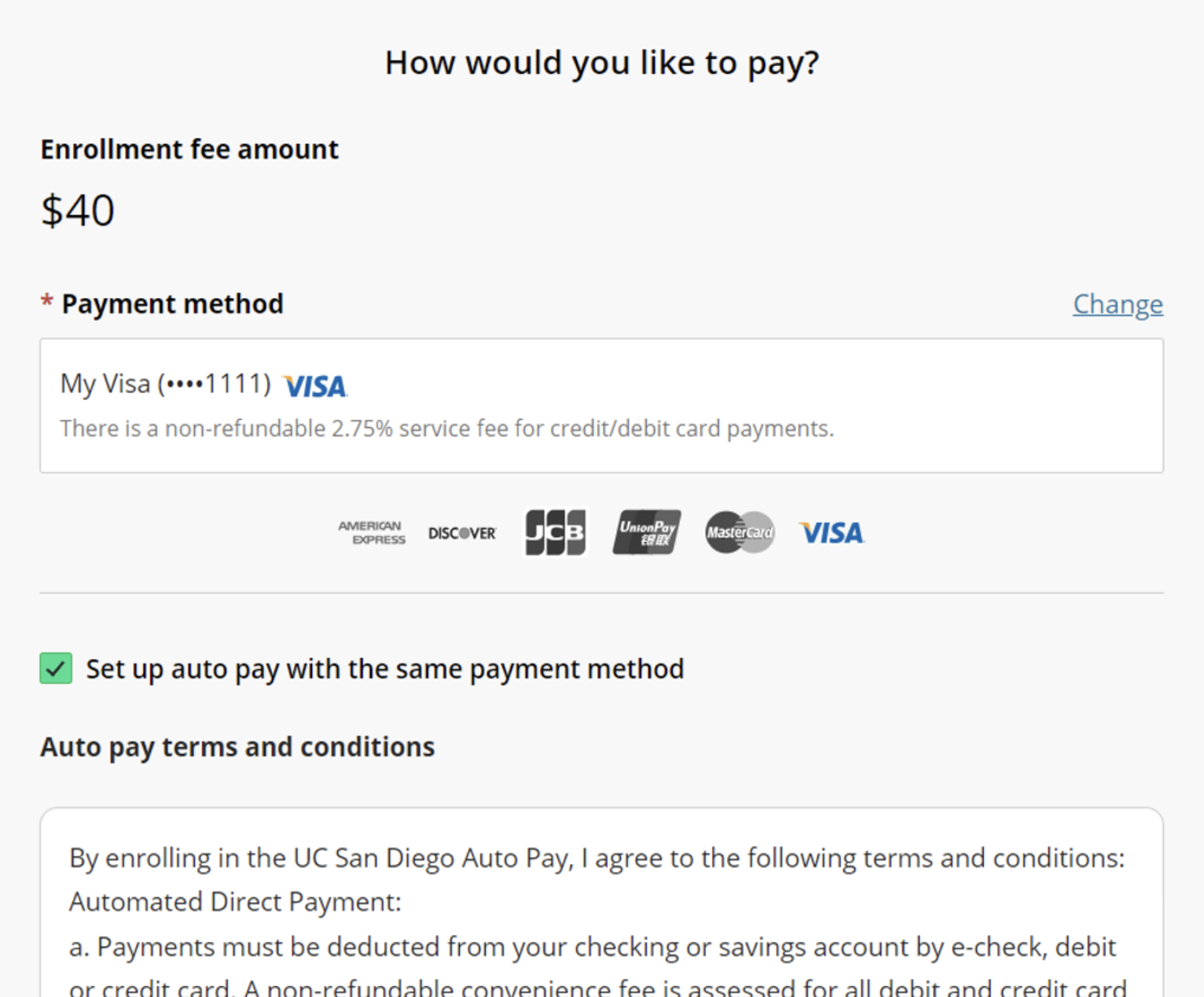Click the $40 enrollment fee amount
1204x997 pixels.
78,211
